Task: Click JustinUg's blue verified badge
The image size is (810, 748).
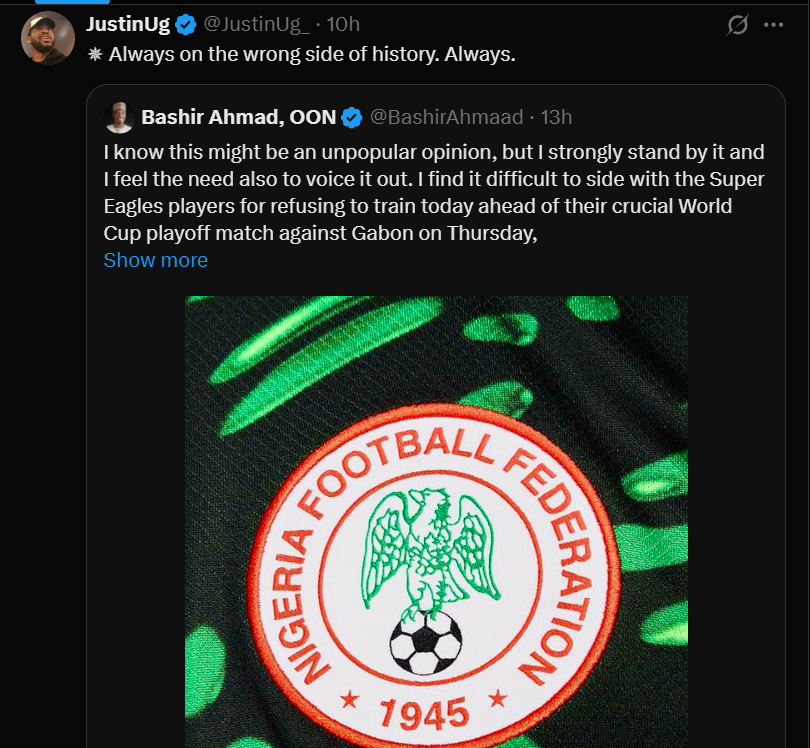Action: [x=187, y=25]
